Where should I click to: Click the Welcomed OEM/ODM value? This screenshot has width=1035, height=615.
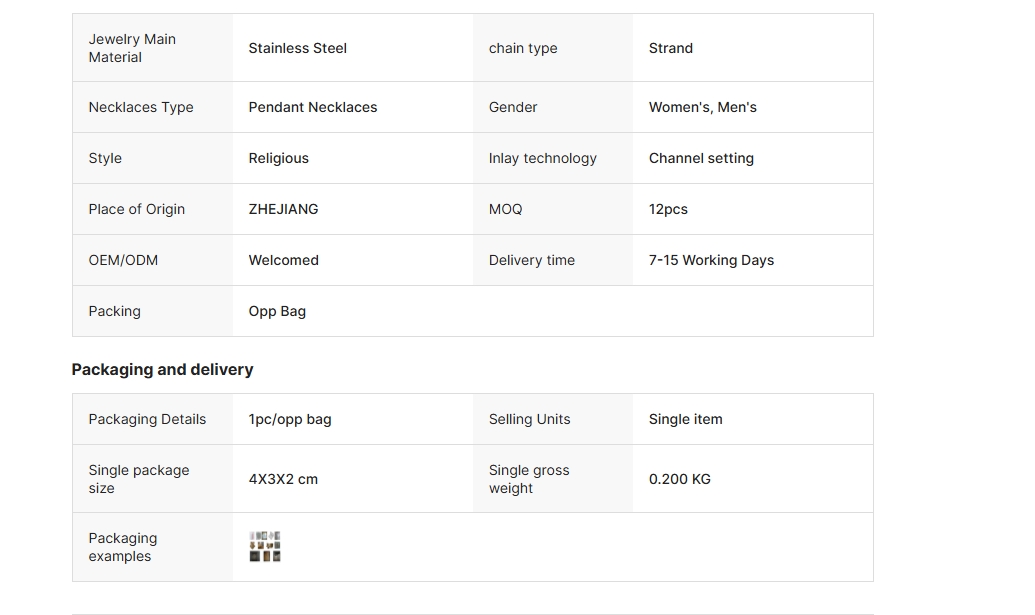coord(284,260)
